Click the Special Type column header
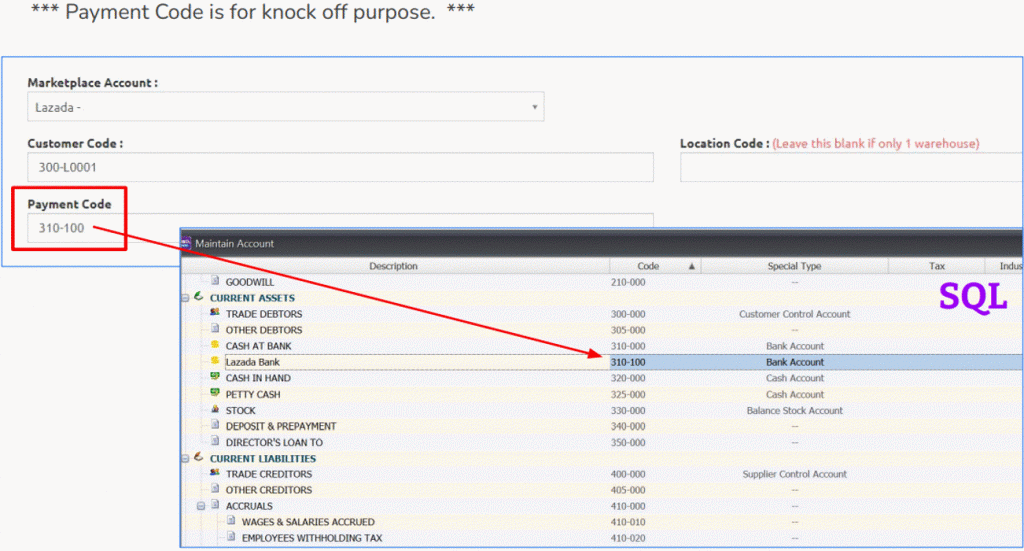The width and height of the screenshot is (1024, 551). 794,266
